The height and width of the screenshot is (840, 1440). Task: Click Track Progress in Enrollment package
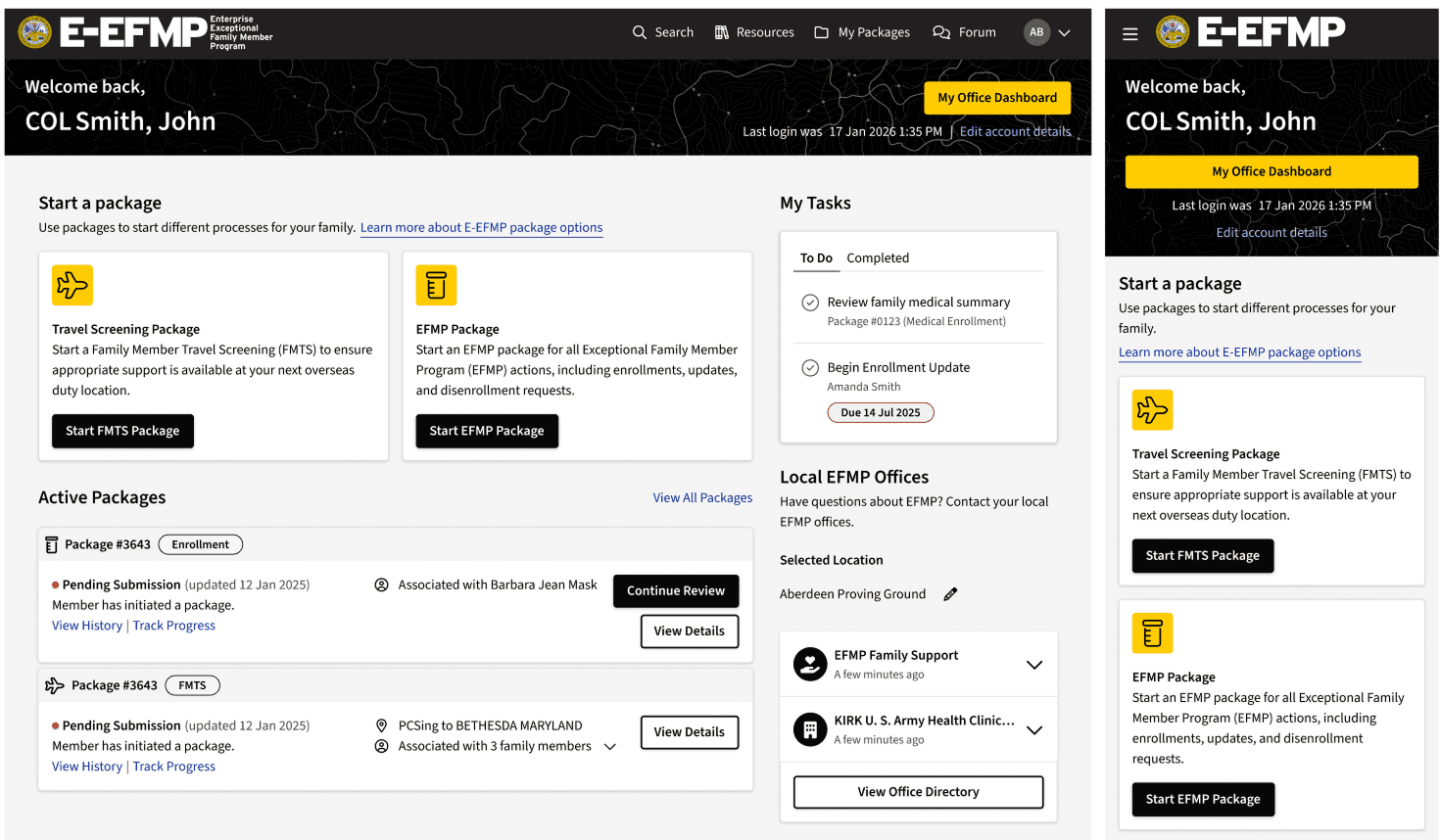[x=174, y=626]
